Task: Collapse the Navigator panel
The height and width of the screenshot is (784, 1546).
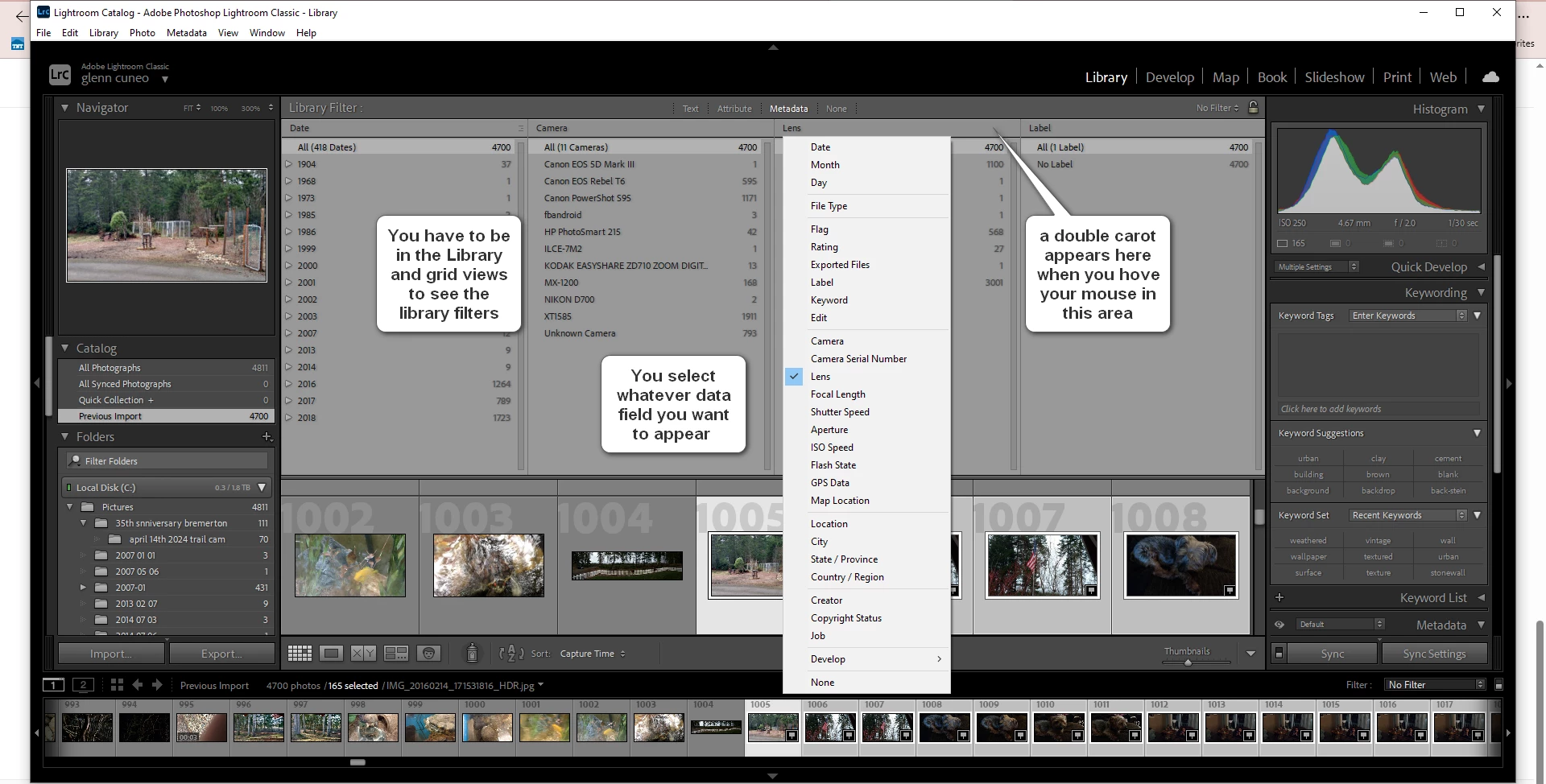Action: [x=65, y=107]
